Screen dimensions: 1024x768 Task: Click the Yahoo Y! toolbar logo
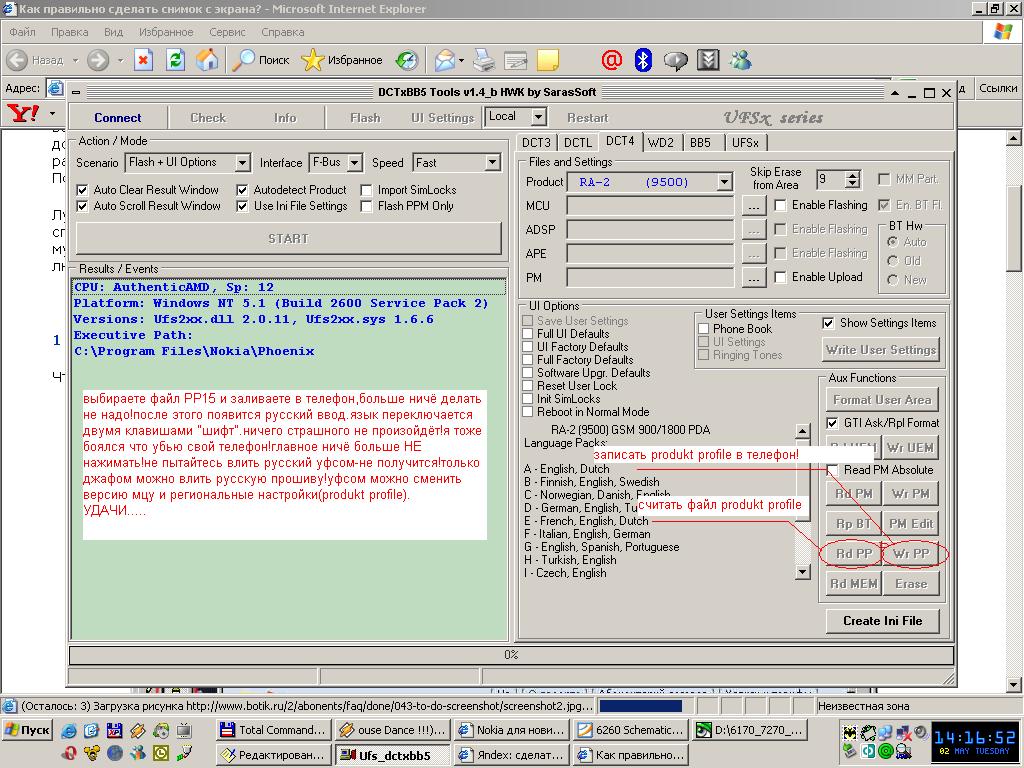pyautogui.click(x=23, y=113)
